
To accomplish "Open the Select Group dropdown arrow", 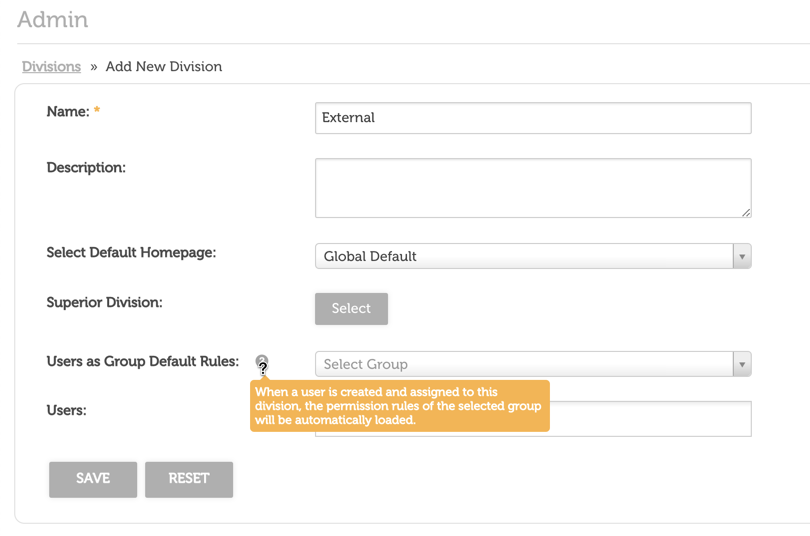I will pyautogui.click(x=741, y=365).
